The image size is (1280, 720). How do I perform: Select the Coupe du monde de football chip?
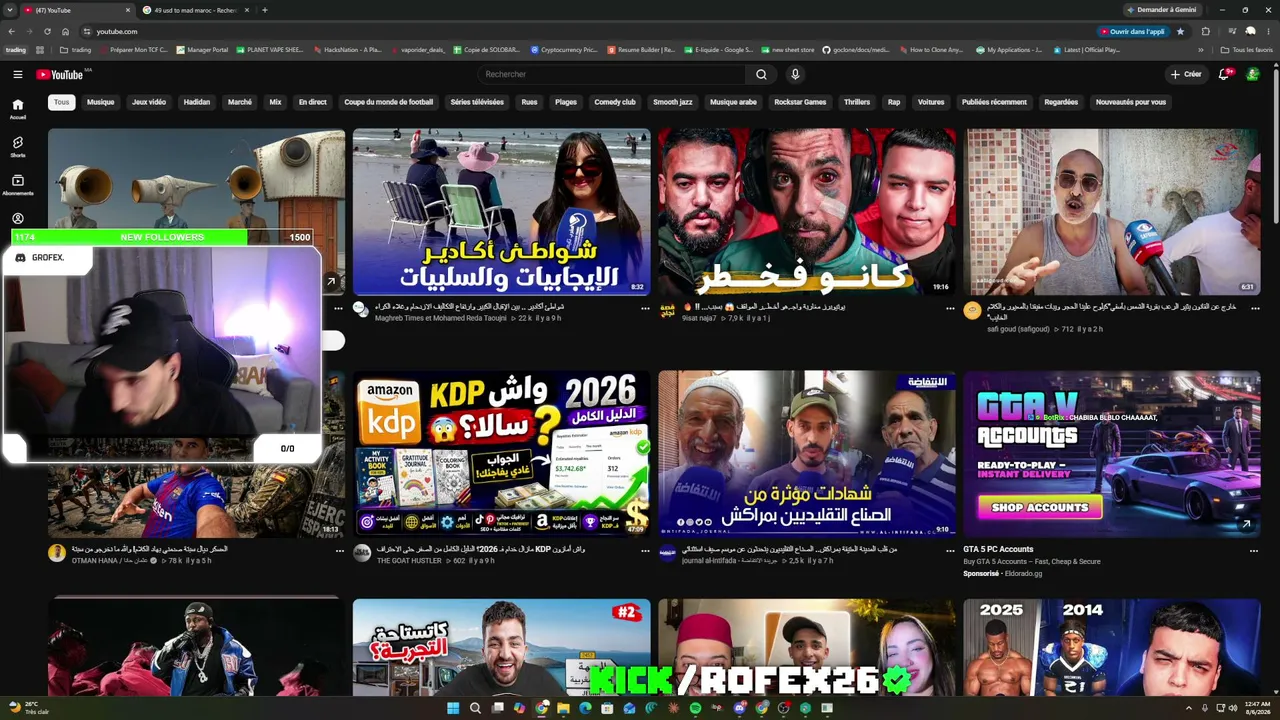click(x=389, y=102)
